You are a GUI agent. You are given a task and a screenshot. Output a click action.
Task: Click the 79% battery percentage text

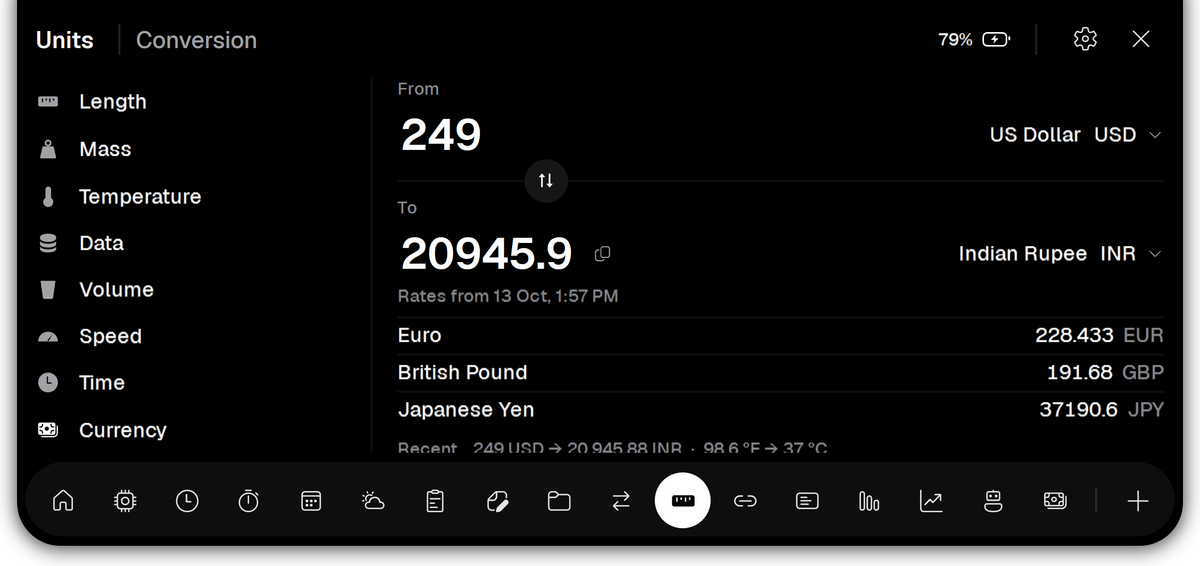tap(955, 40)
